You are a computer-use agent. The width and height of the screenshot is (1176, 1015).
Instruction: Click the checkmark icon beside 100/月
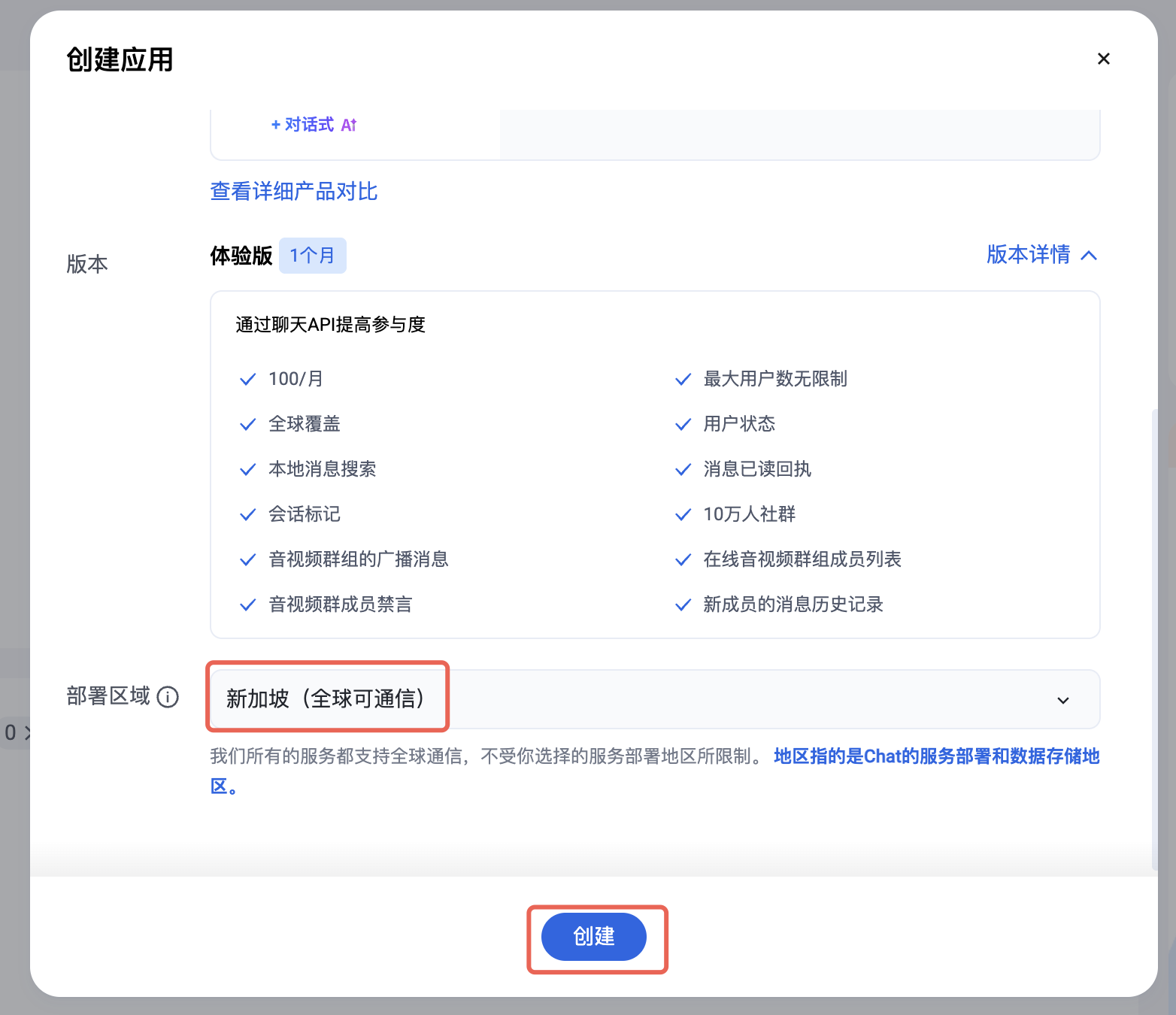click(247, 380)
